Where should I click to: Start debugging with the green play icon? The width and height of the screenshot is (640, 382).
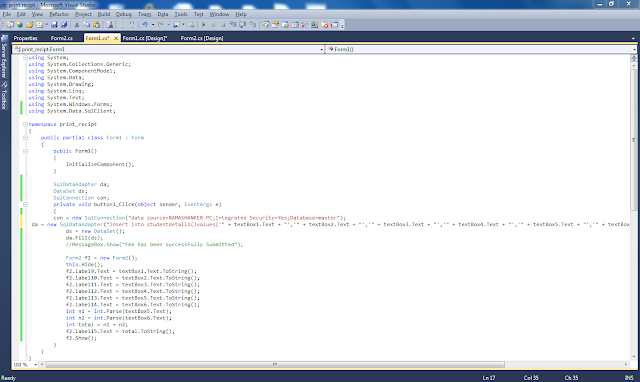click(204, 24)
